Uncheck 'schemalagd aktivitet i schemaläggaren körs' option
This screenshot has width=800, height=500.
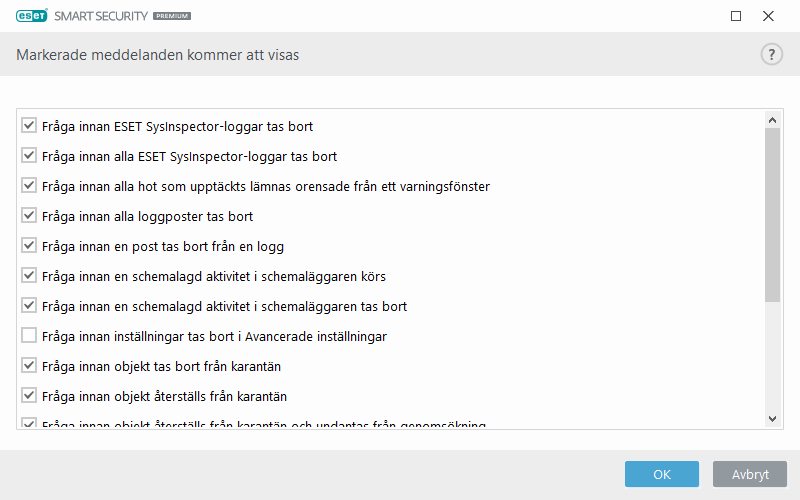click(29, 276)
